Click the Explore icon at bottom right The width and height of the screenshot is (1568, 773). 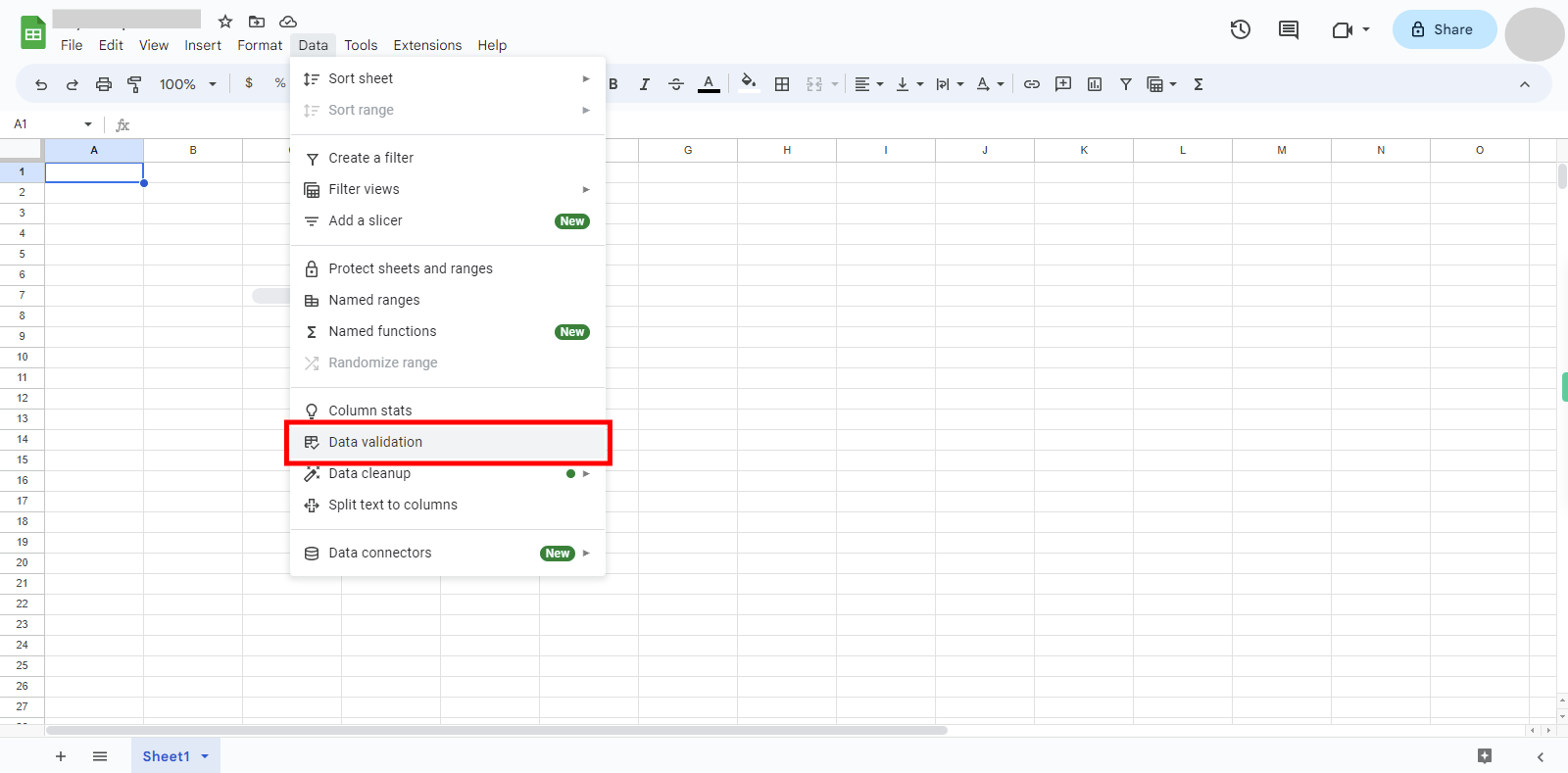click(x=1485, y=755)
